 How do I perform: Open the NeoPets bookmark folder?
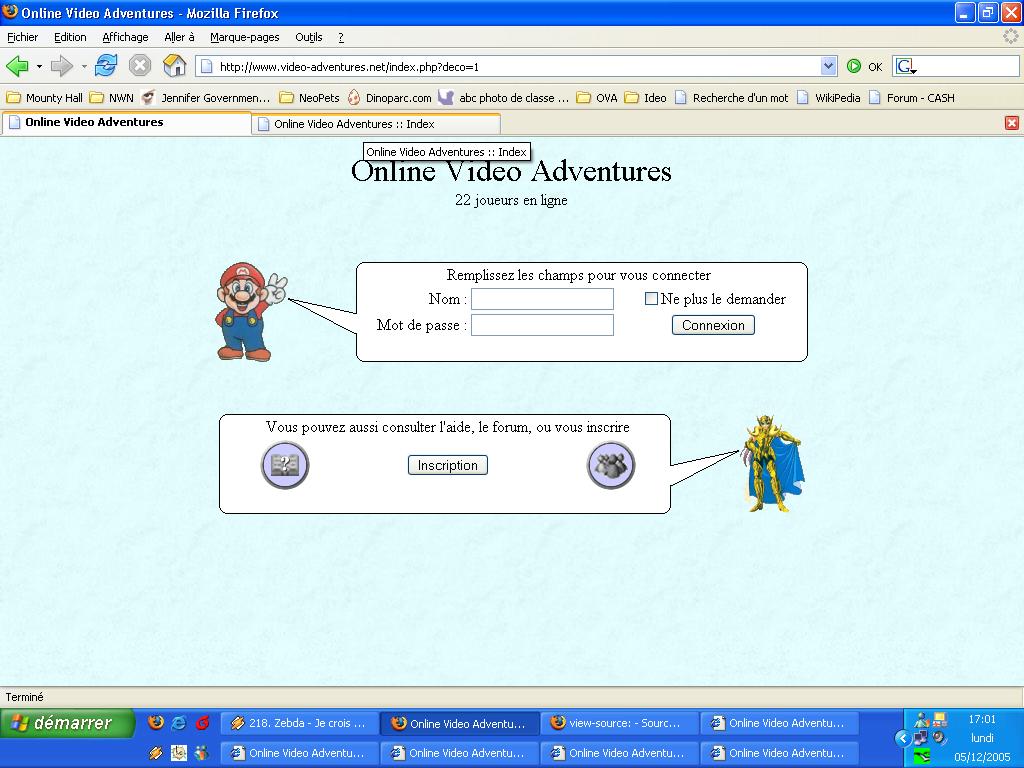pyautogui.click(x=310, y=98)
